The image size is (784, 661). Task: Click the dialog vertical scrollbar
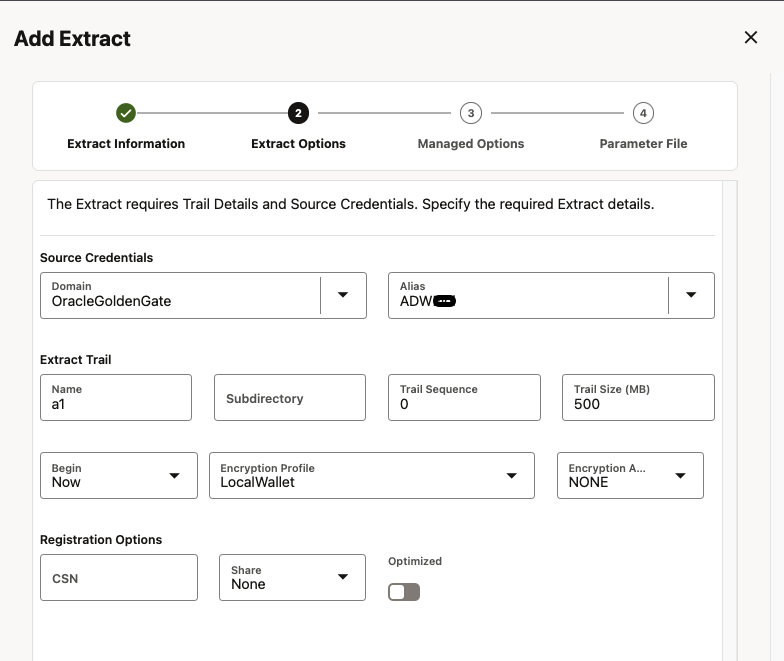coord(730,420)
